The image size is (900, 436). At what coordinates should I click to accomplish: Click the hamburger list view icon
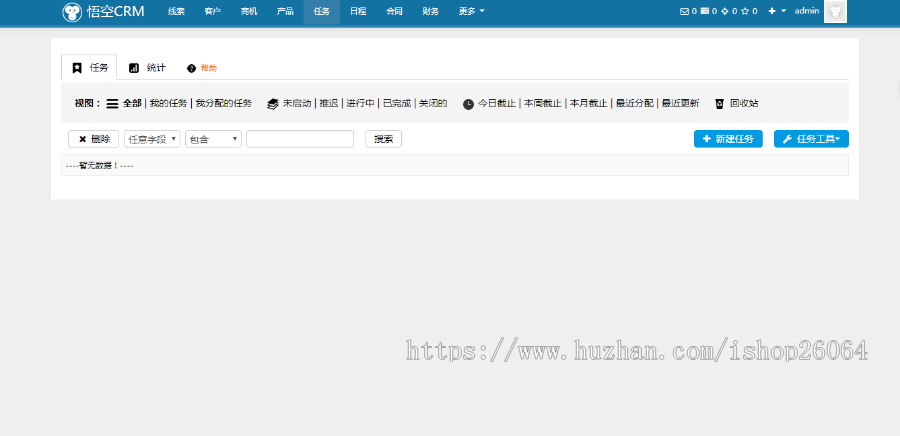tap(112, 104)
